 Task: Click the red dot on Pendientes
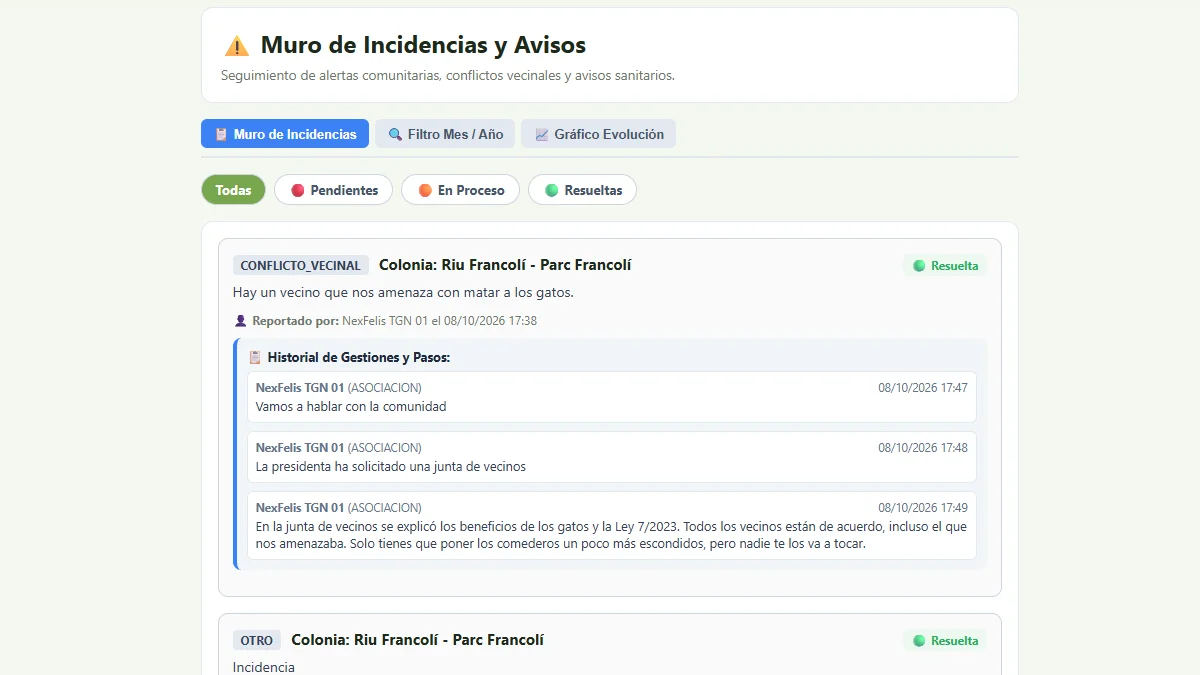click(x=298, y=190)
